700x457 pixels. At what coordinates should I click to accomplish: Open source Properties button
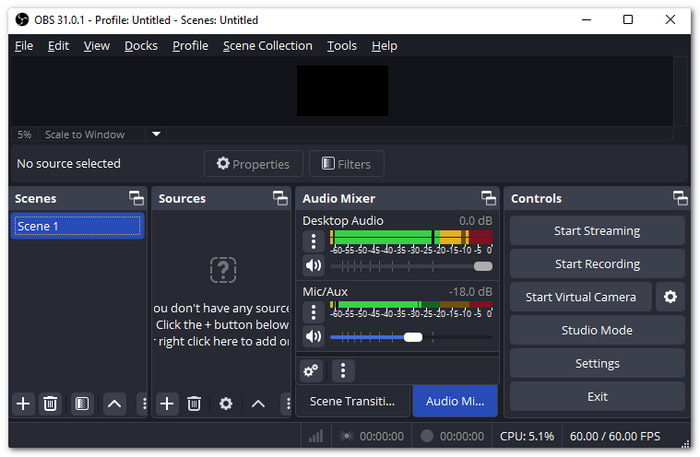coord(254,164)
